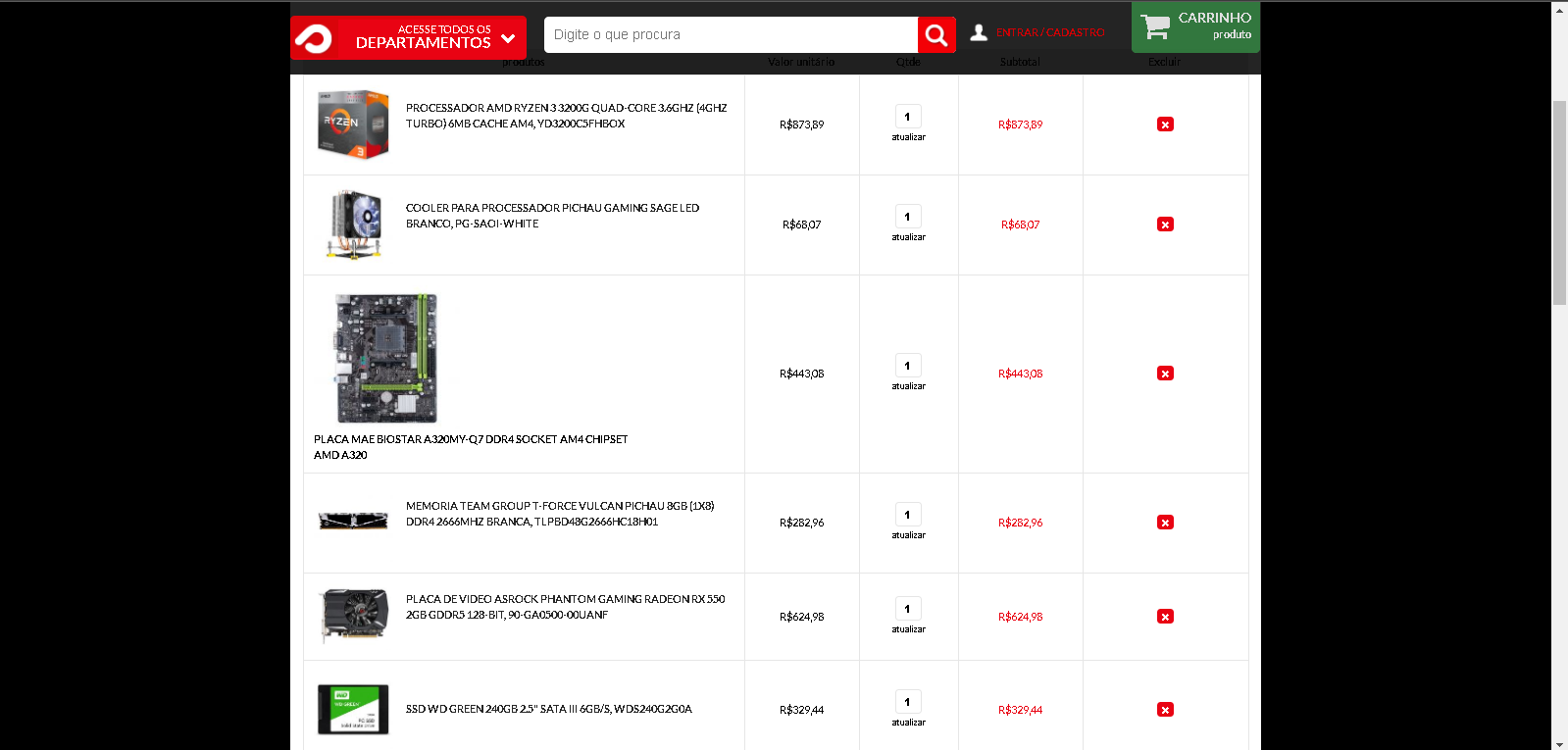The width and height of the screenshot is (1568, 750).
Task: Click atualizar under Pichau cooler quantity
Action: point(908,237)
